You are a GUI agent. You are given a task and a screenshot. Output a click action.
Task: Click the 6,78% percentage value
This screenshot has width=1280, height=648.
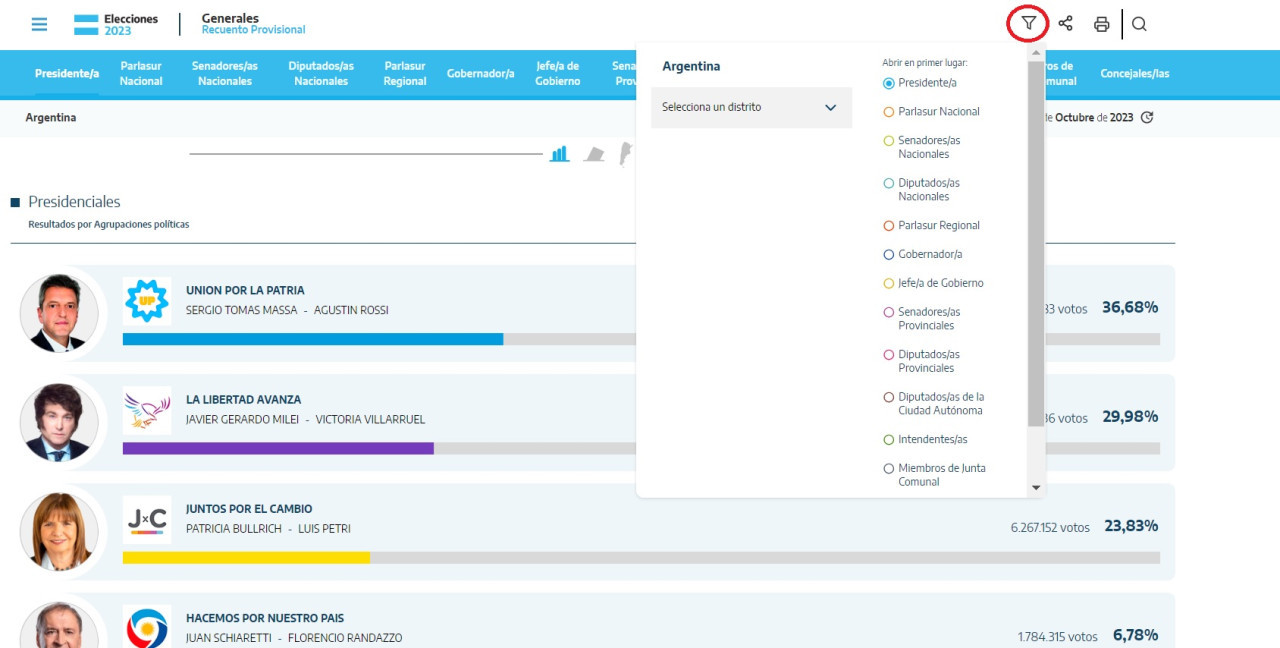pyautogui.click(x=1135, y=635)
